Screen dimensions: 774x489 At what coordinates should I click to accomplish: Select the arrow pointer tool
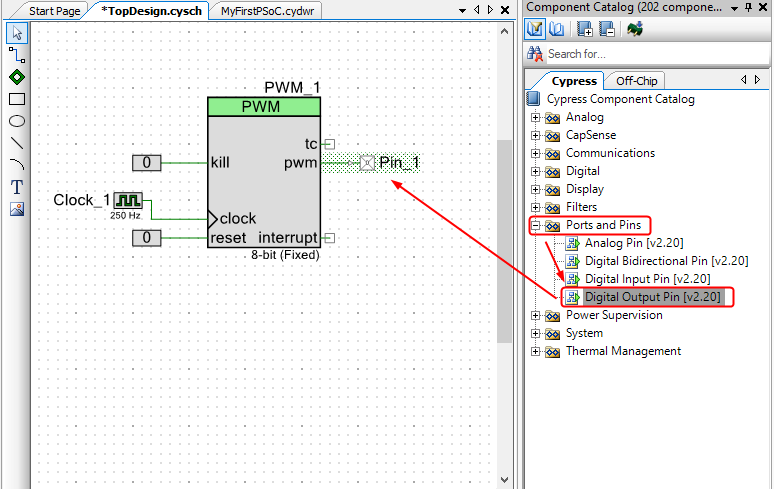[16, 33]
